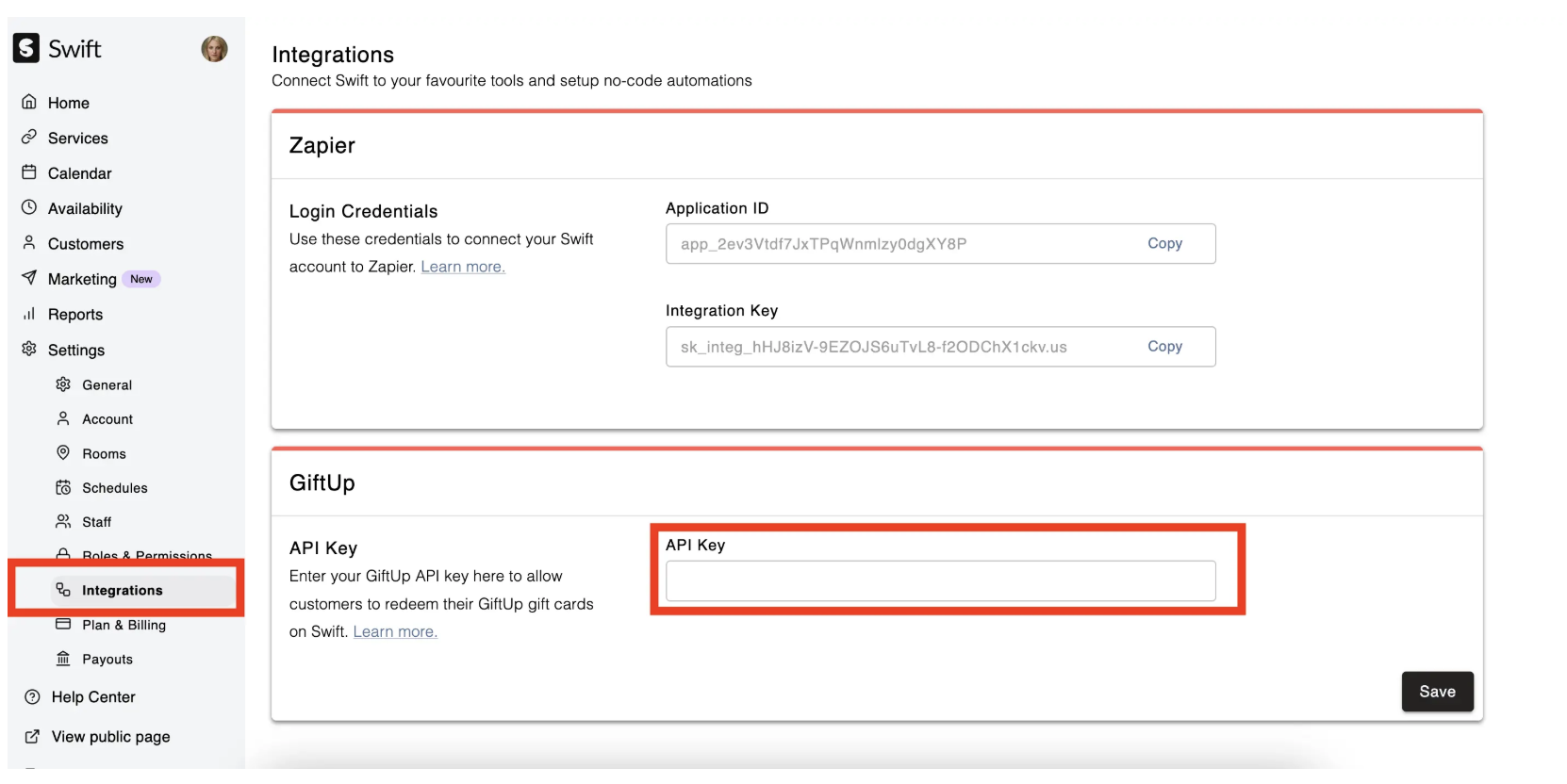Image resolution: width=1567 pixels, height=784 pixels.
Task: Click the Swift logo icon
Action: (x=26, y=48)
